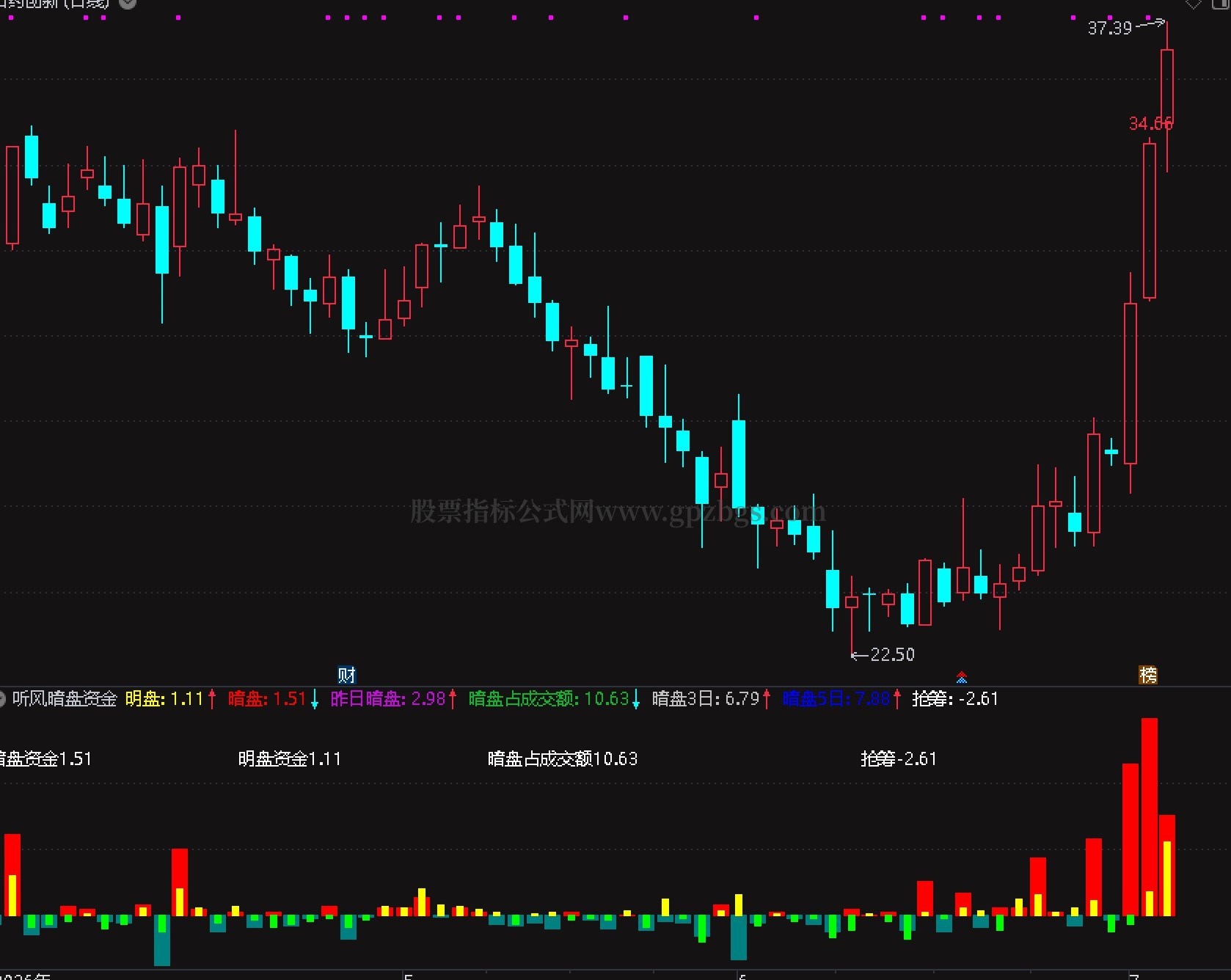This screenshot has width=1231, height=980.
Task: Select the 昨日暗盘 2.98 indicator value
Action: point(388,699)
